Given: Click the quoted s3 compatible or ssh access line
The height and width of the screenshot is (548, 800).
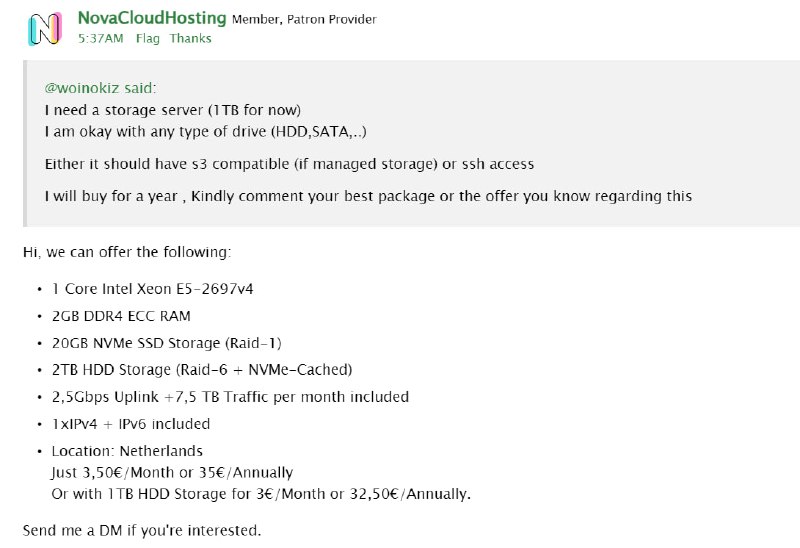Looking at the screenshot, I should pos(289,164).
